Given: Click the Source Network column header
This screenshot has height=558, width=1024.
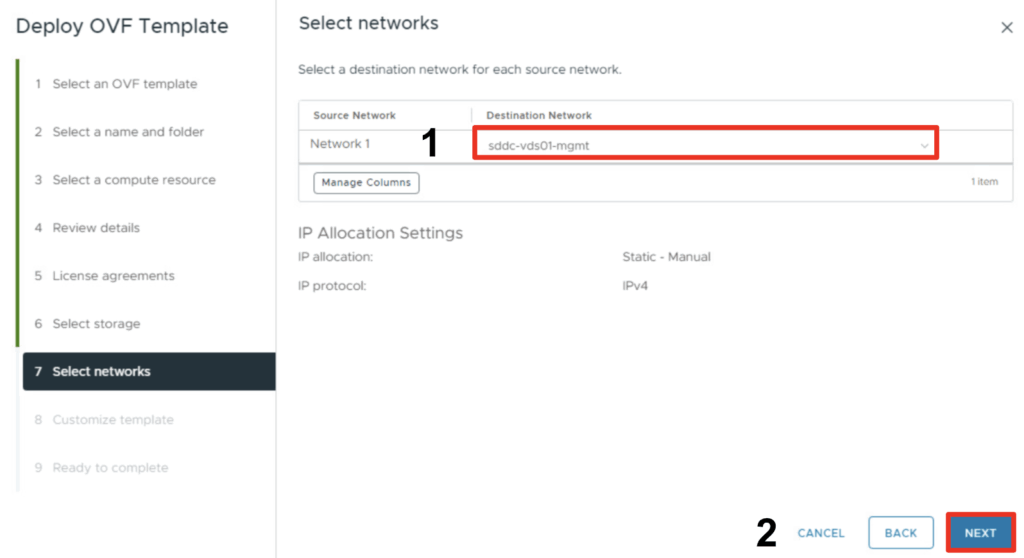Looking at the screenshot, I should click(354, 116).
